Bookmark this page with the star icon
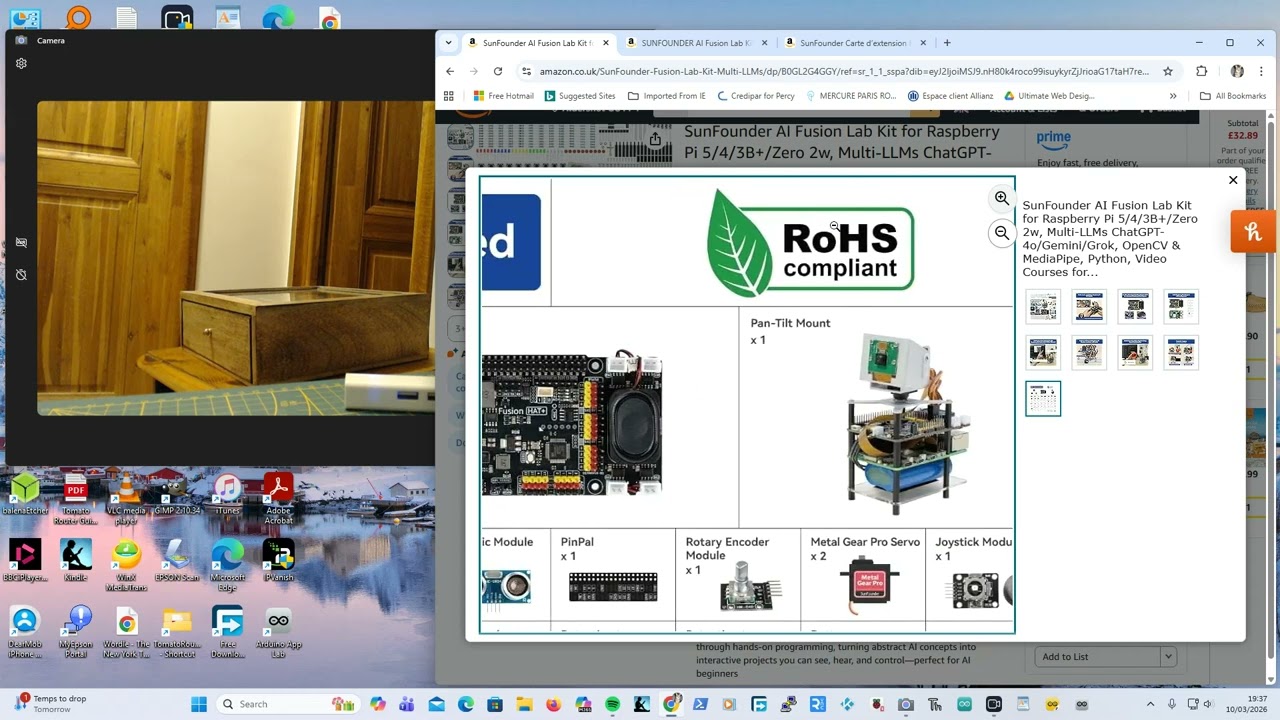Screen dimensions: 1280x720 tap(1167, 71)
